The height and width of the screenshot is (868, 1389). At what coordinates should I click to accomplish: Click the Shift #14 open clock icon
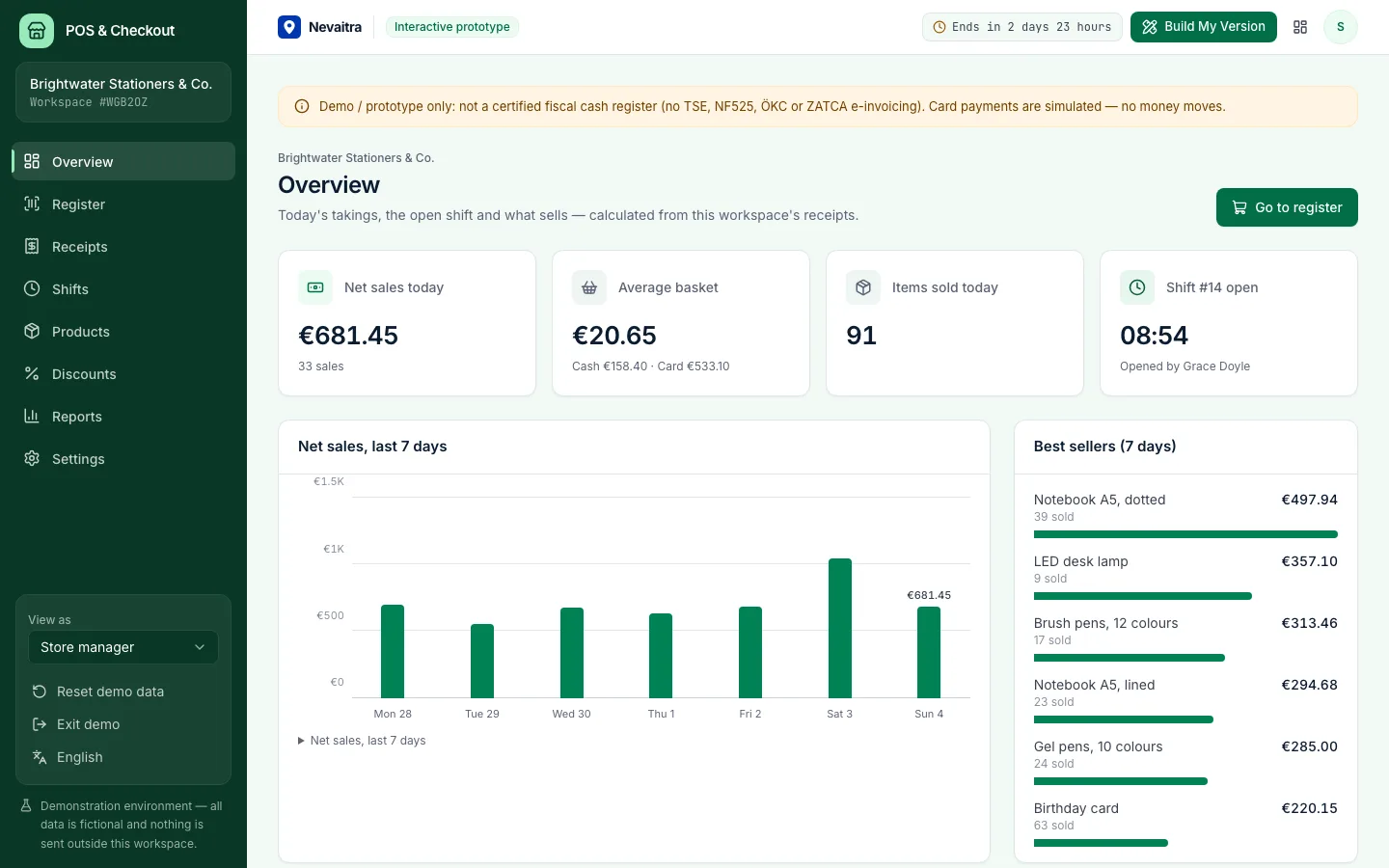(1137, 287)
